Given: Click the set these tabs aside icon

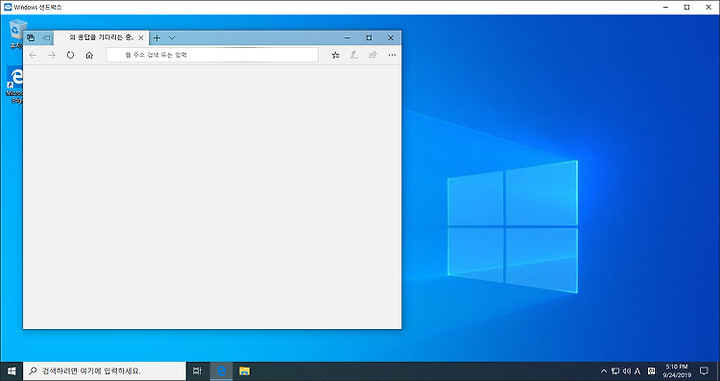Looking at the screenshot, I should 46,38.
